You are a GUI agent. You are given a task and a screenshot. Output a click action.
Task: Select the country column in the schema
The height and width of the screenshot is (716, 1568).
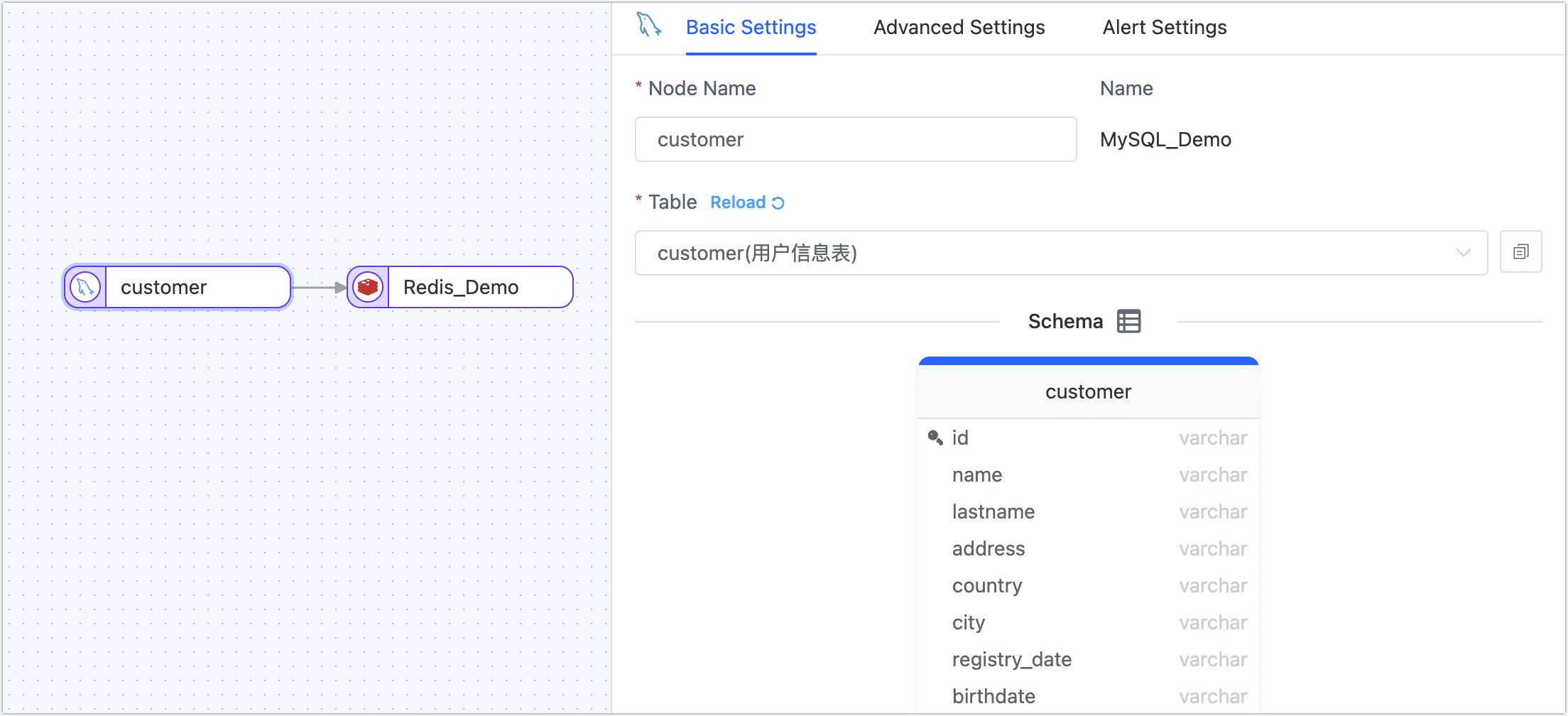coord(987,585)
